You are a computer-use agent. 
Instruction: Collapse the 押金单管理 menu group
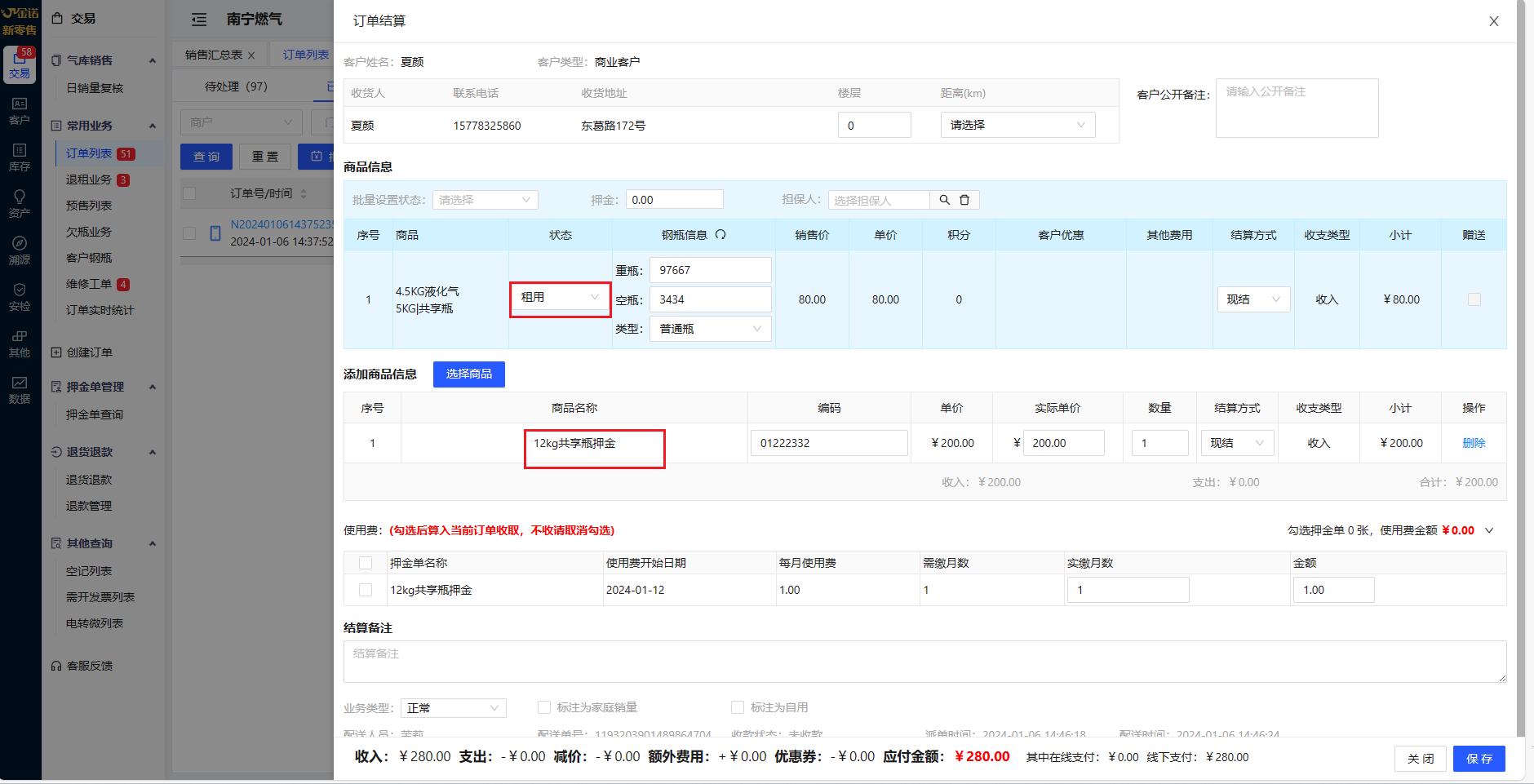[x=152, y=387]
